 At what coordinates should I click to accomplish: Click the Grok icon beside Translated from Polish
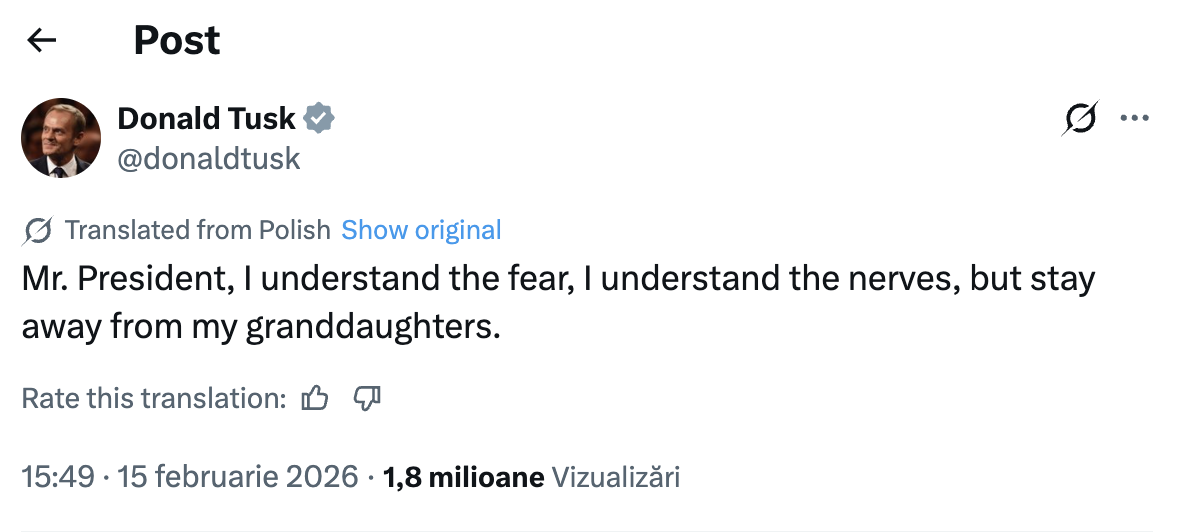coord(37,231)
